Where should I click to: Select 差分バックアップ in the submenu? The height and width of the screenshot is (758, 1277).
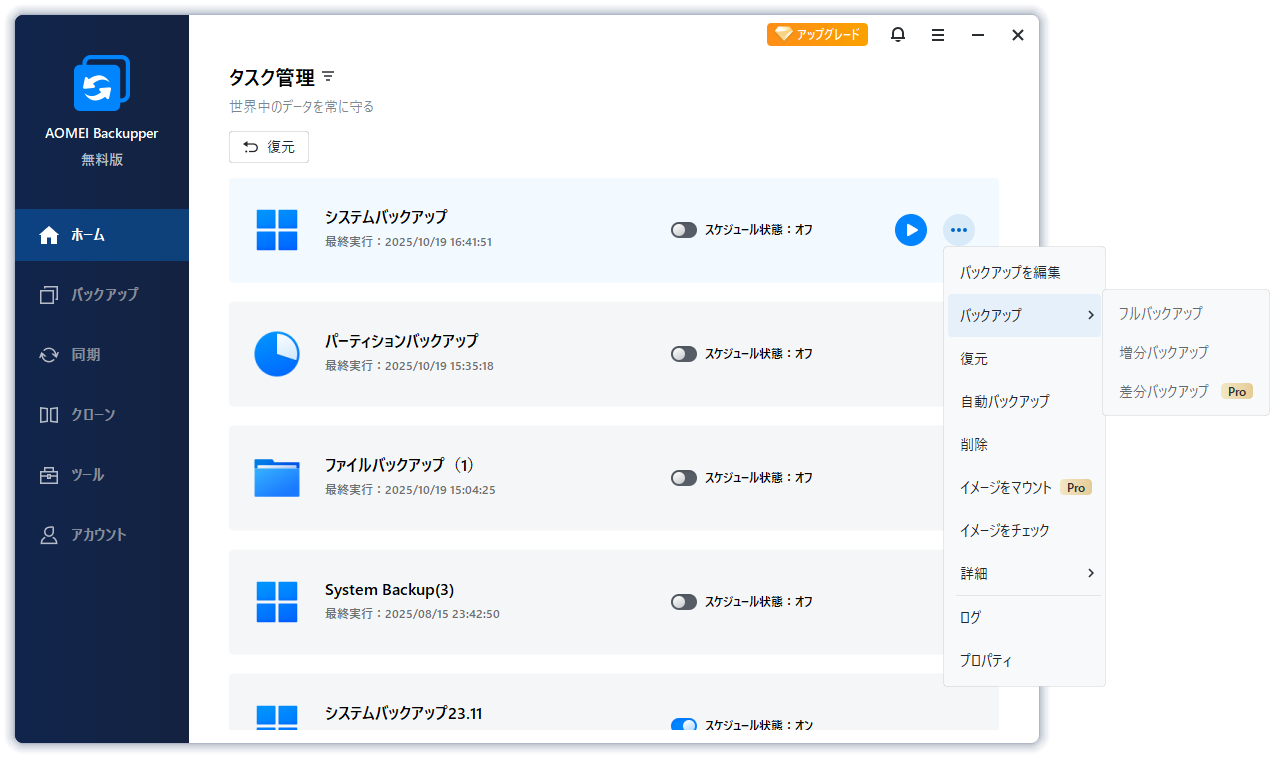pos(1185,391)
